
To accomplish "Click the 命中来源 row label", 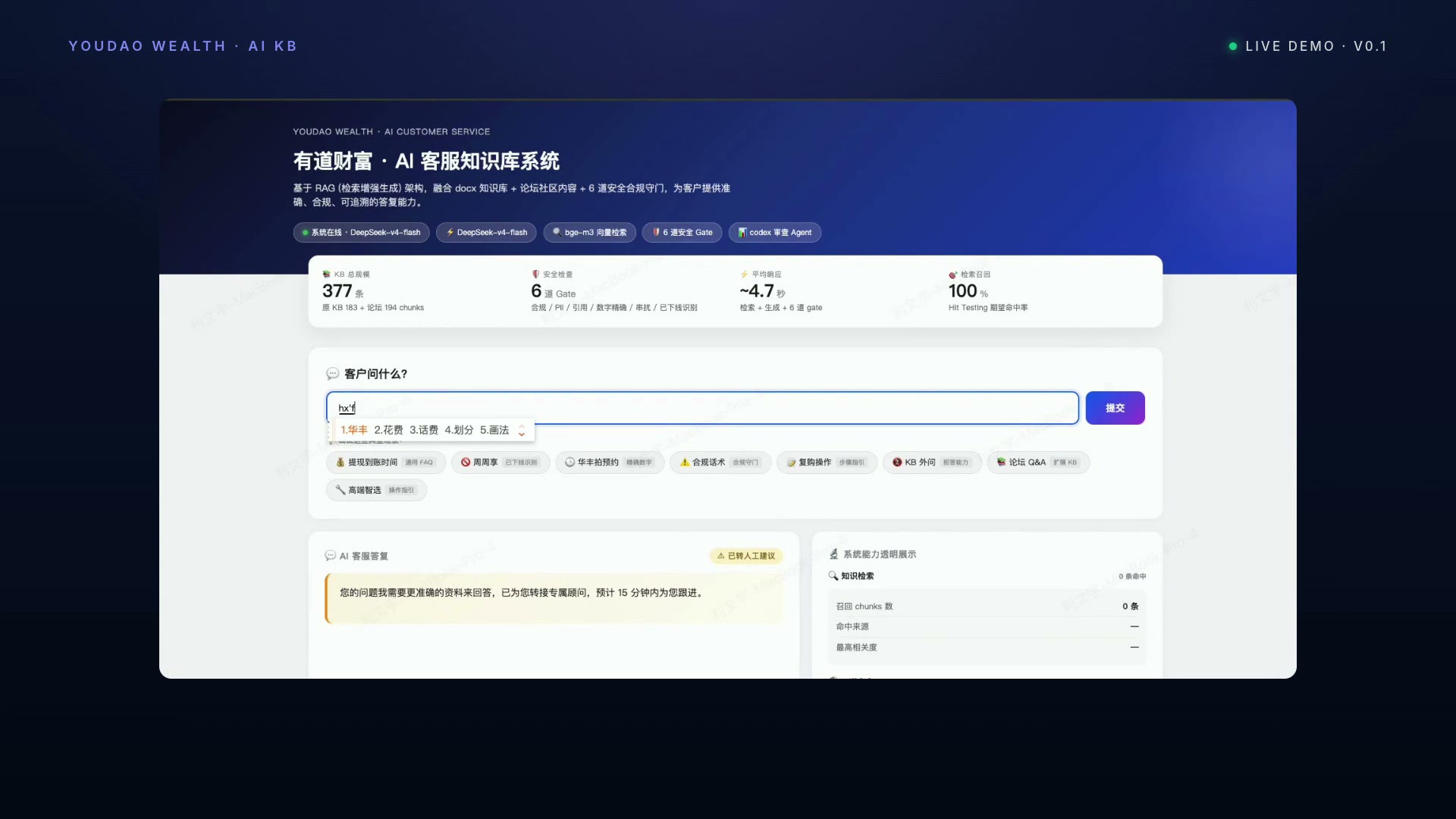I will click(x=852, y=627).
